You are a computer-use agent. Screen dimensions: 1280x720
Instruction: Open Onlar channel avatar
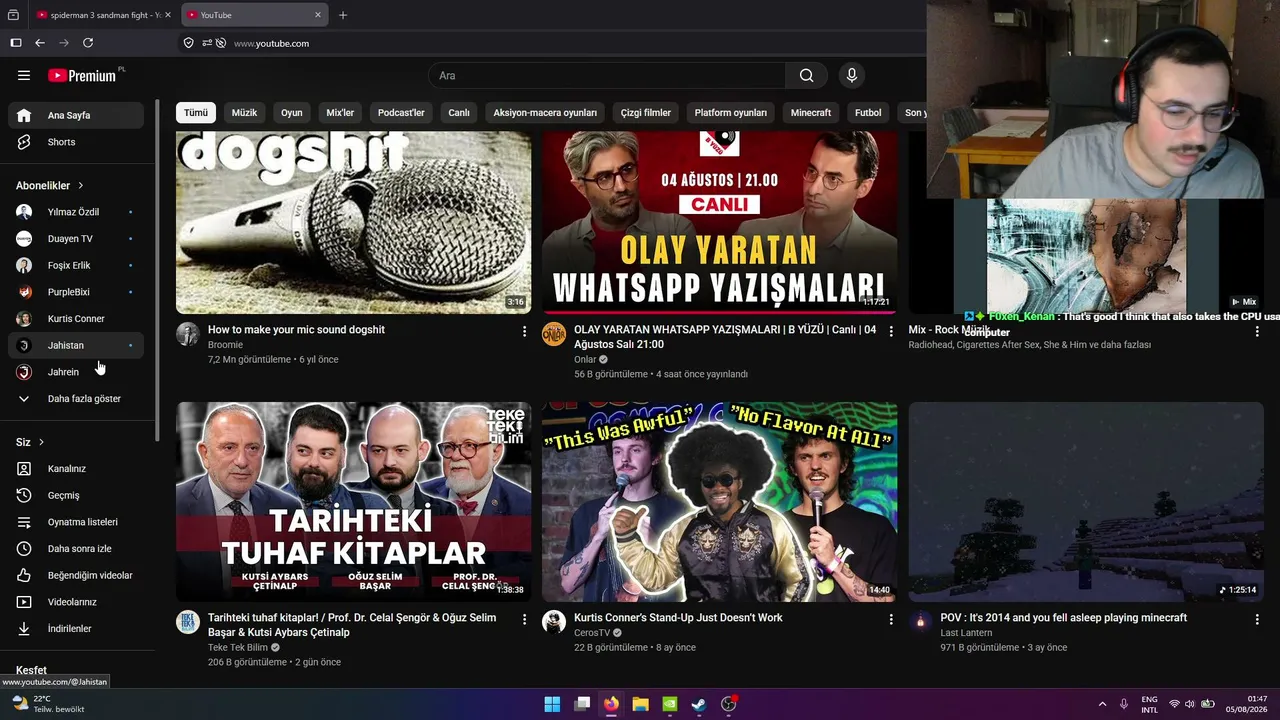click(554, 334)
